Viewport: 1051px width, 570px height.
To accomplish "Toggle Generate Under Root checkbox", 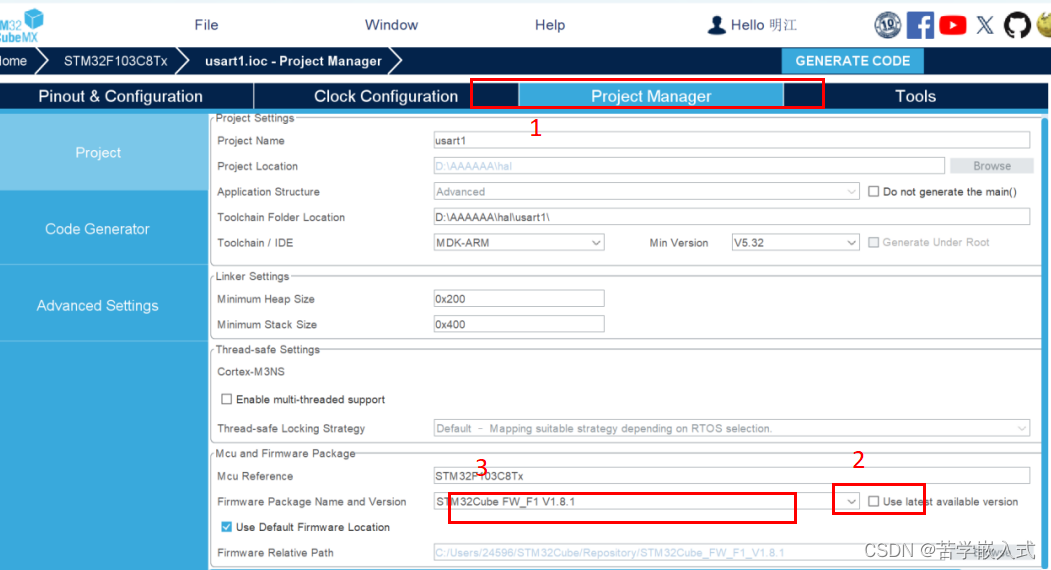I will (x=873, y=242).
